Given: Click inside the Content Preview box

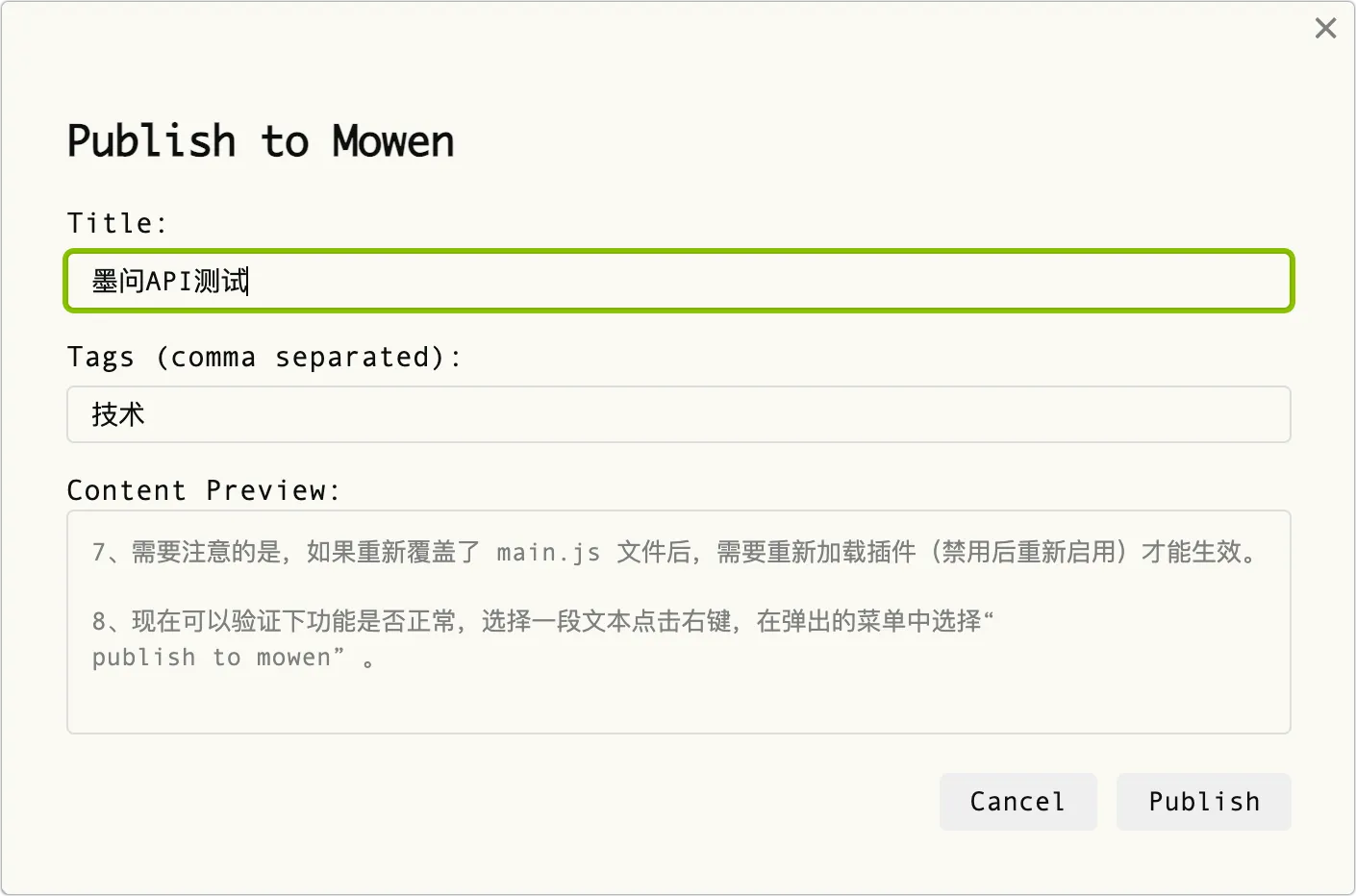Looking at the screenshot, I should (679, 622).
